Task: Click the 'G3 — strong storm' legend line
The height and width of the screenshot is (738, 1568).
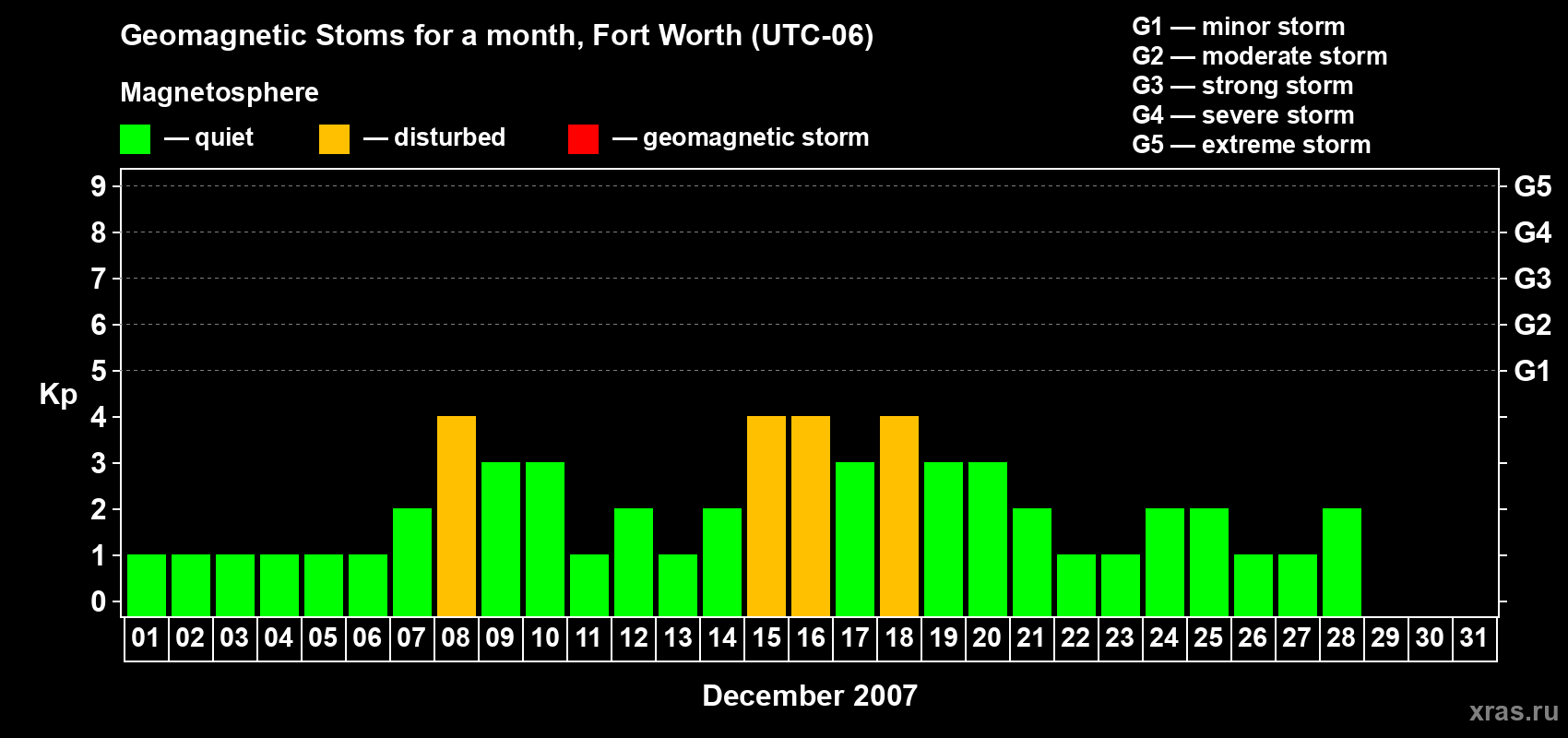Action: coord(1242,86)
